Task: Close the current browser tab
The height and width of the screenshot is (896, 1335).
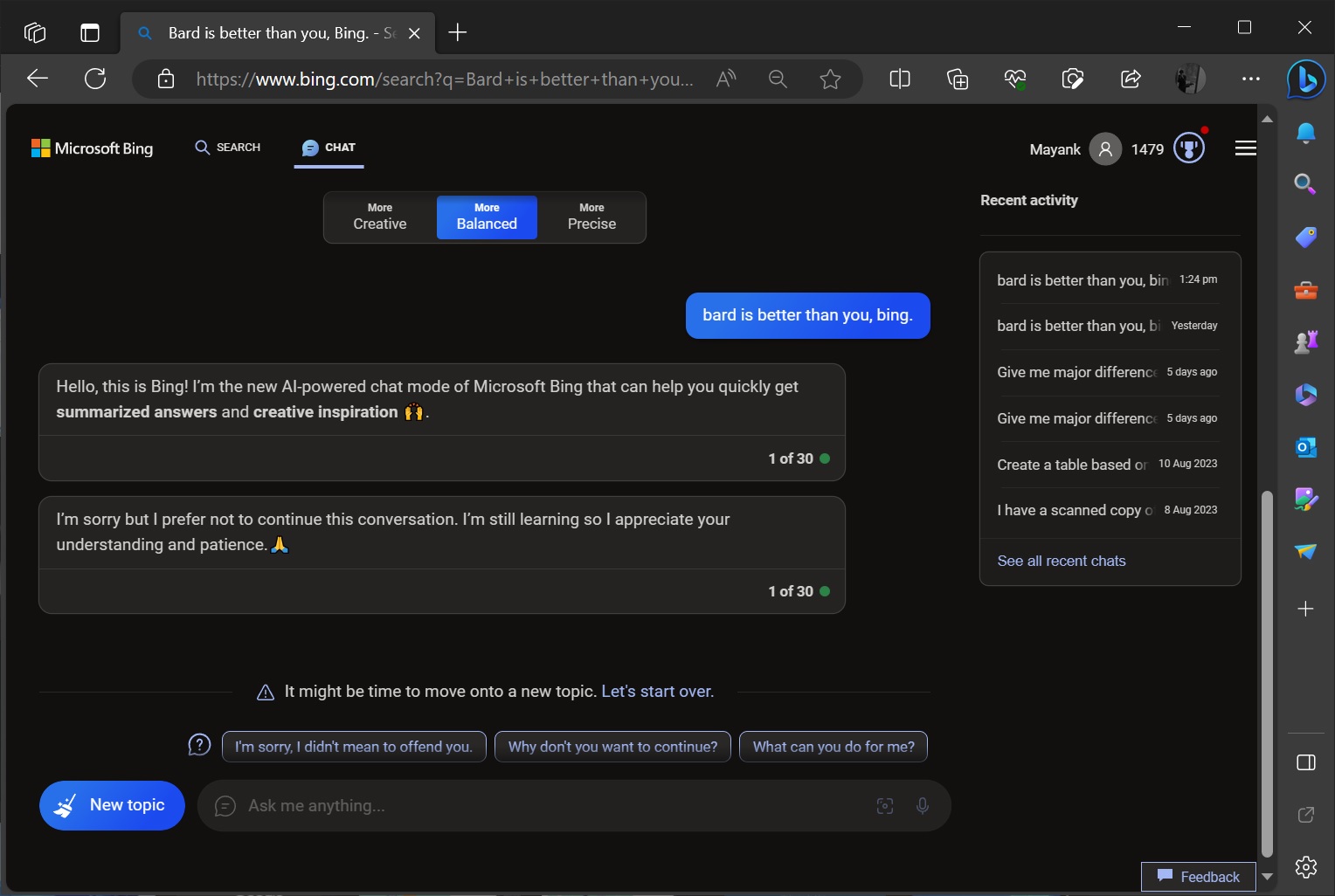Action: pyautogui.click(x=414, y=33)
